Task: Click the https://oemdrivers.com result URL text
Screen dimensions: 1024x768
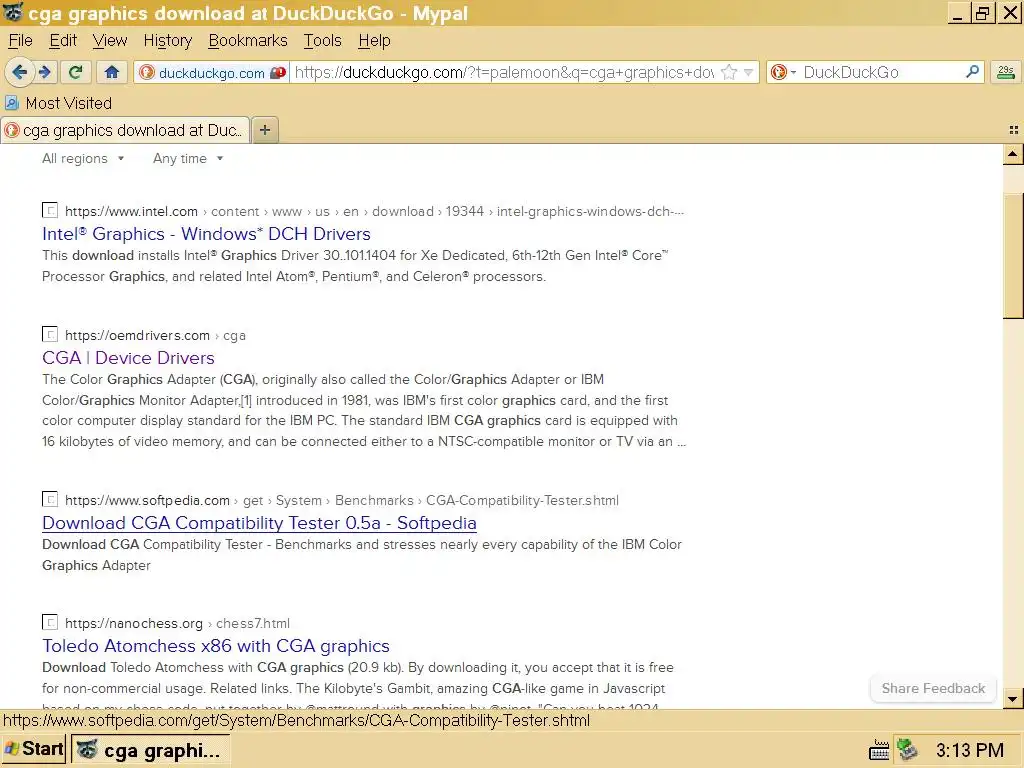Action: coord(137,336)
